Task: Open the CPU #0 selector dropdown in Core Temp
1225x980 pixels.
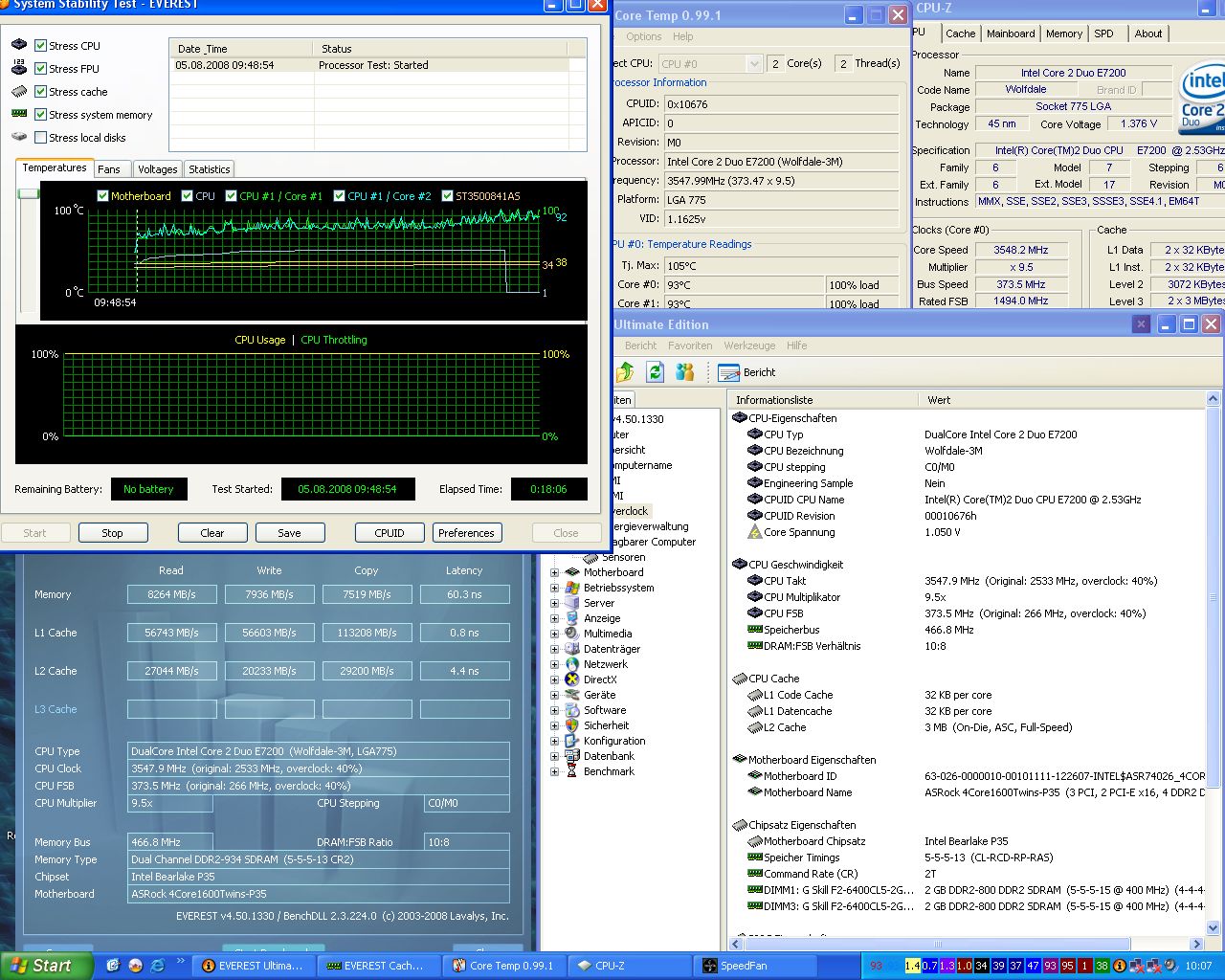Action: pos(753,64)
